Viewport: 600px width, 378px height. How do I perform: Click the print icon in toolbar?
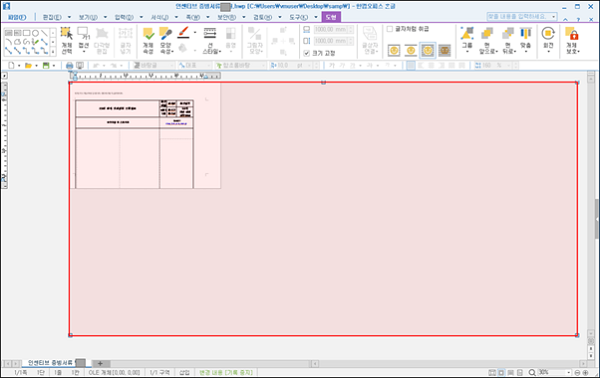click(69, 65)
